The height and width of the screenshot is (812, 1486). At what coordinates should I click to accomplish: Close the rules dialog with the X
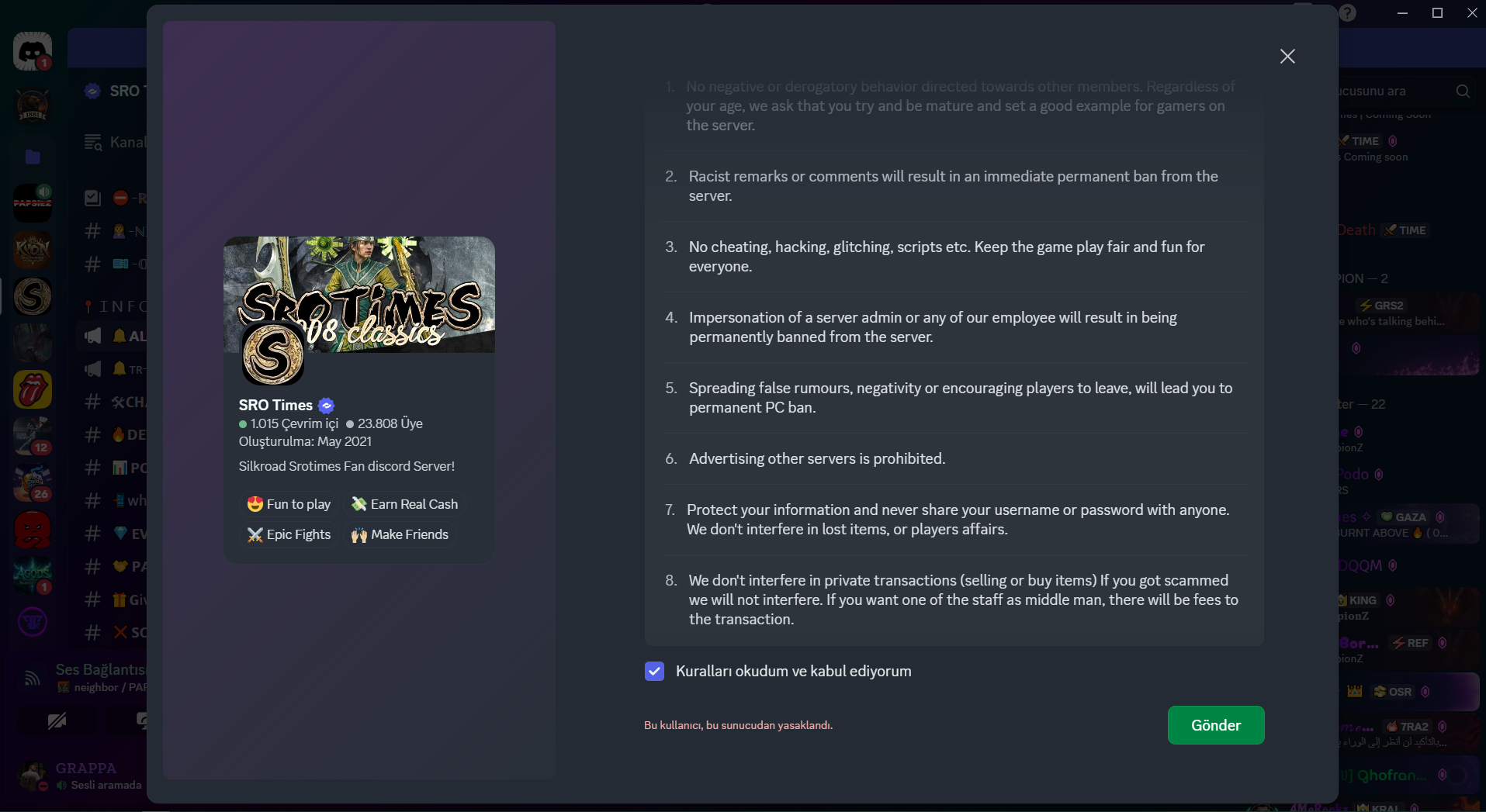point(1287,56)
